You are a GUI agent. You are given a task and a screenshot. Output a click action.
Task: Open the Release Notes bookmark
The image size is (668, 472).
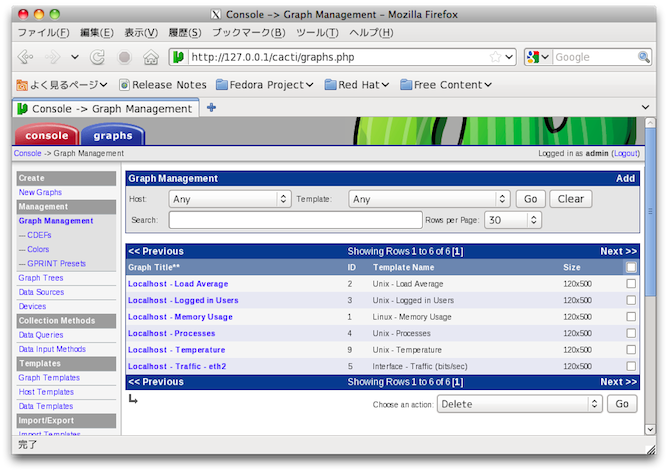click(x=163, y=85)
